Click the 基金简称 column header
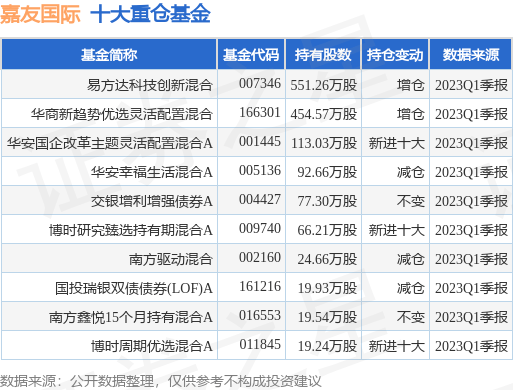The image size is (513, 390). pyautogui.click(x=109, y=55)
